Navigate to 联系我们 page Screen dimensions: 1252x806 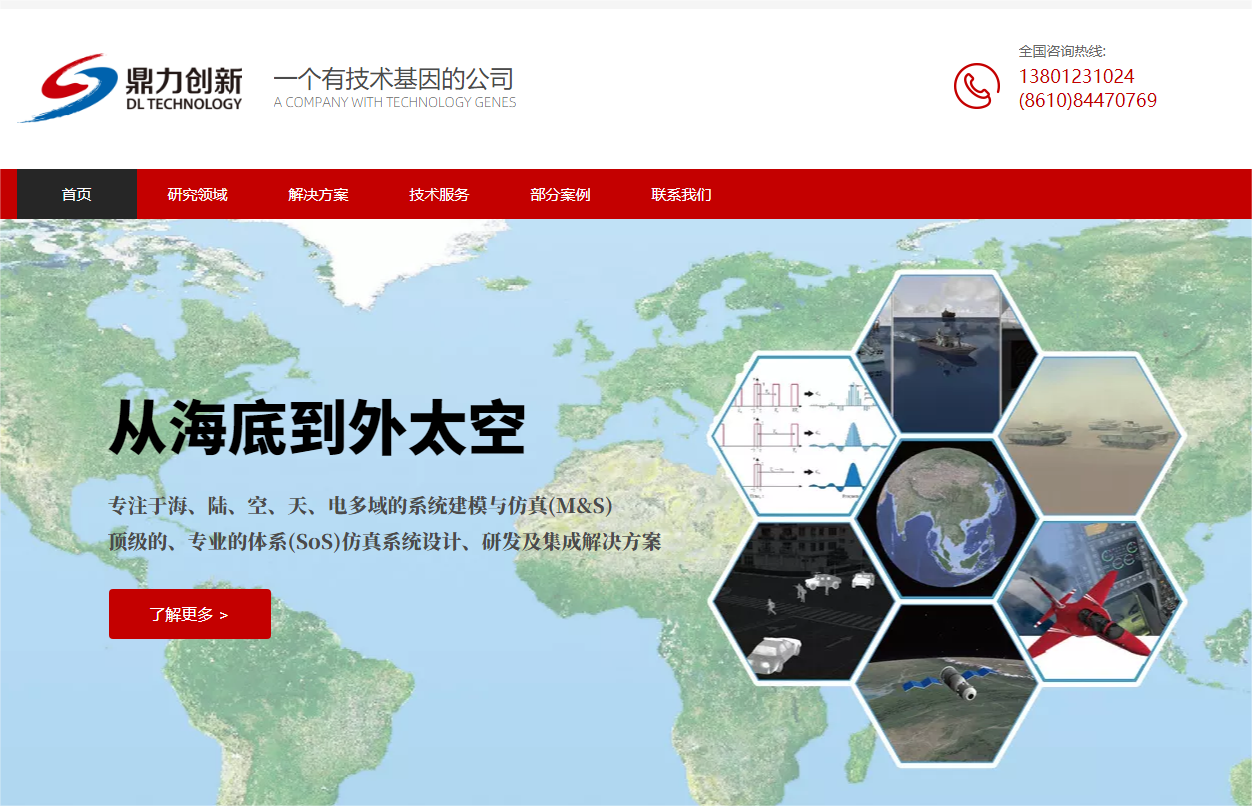click(x=681, y=194)
